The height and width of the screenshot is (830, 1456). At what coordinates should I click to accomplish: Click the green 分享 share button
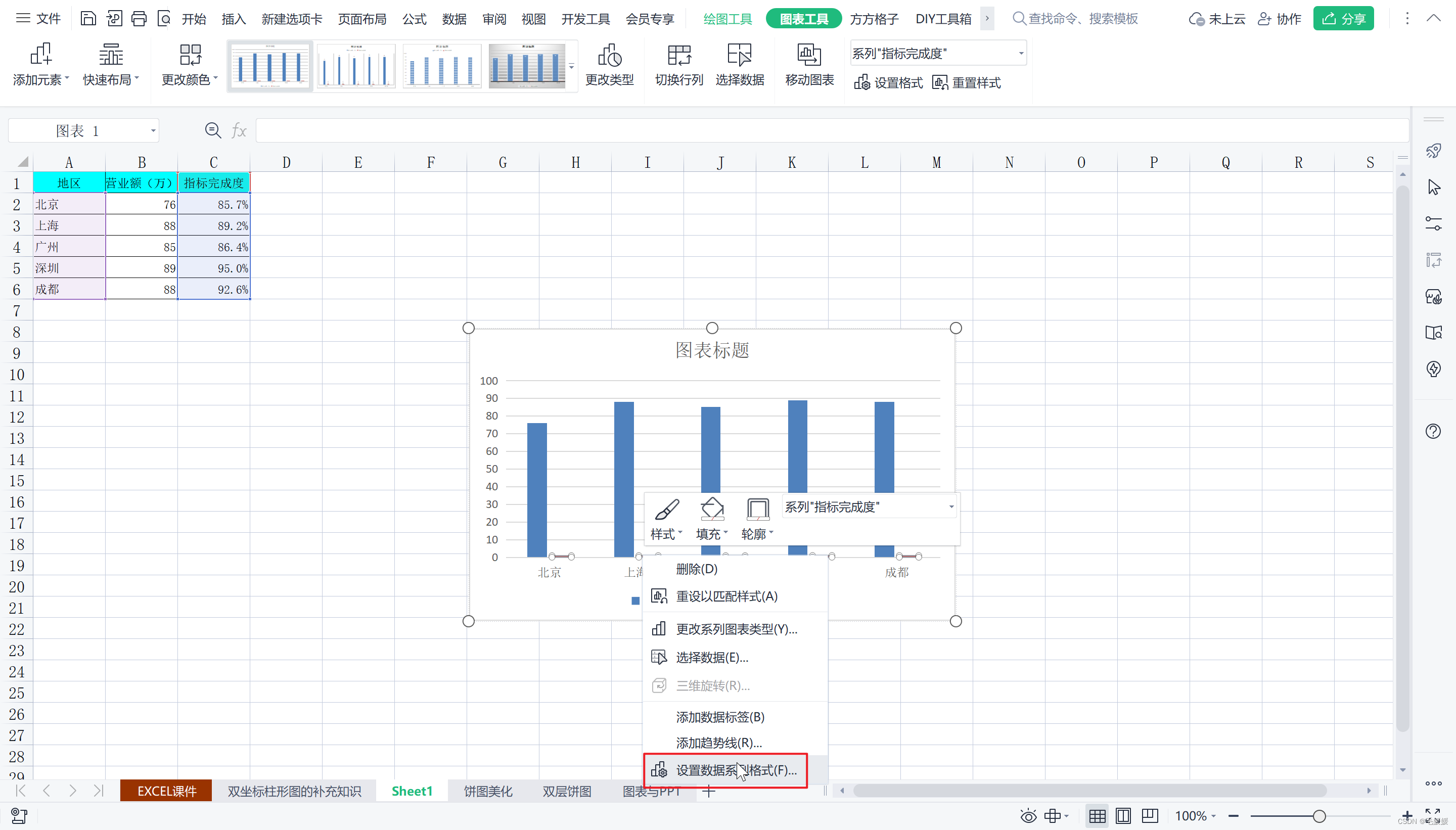tap(1343, 19)
